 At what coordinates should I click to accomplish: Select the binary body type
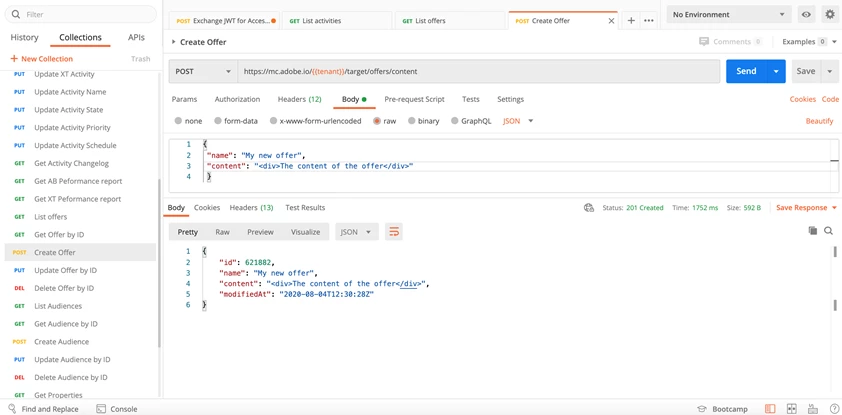click(412, 121)
